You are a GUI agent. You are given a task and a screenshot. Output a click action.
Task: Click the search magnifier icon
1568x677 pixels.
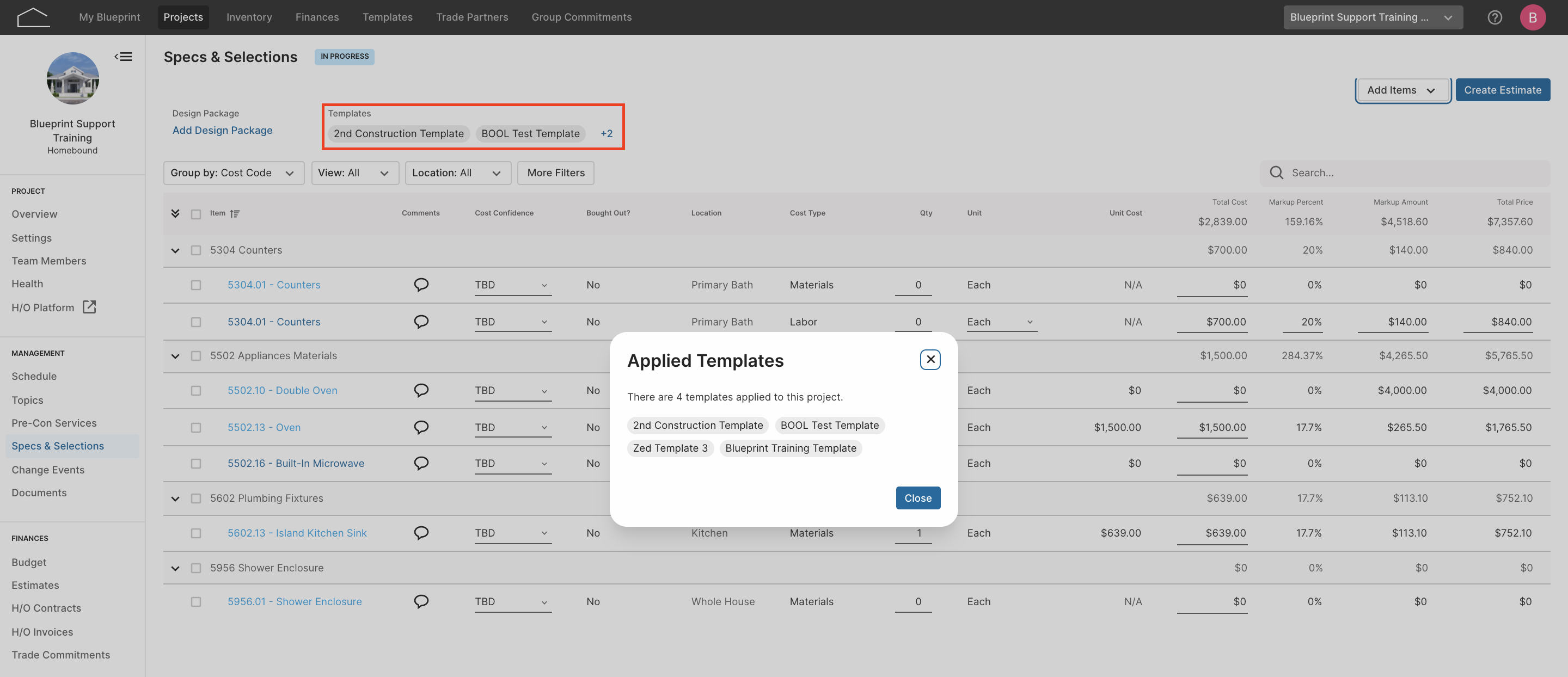pos(1276,173)
